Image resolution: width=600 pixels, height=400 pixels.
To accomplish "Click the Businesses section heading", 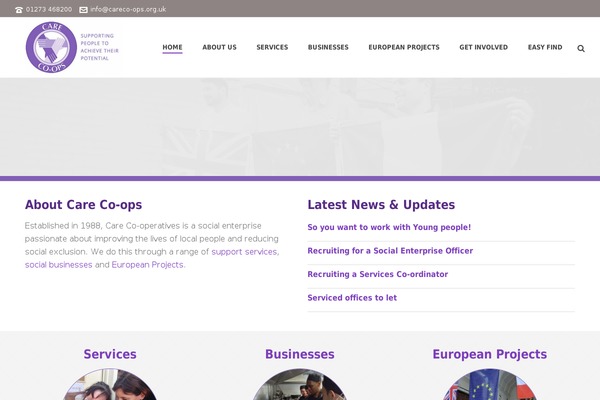I will (x=300, y=354).
